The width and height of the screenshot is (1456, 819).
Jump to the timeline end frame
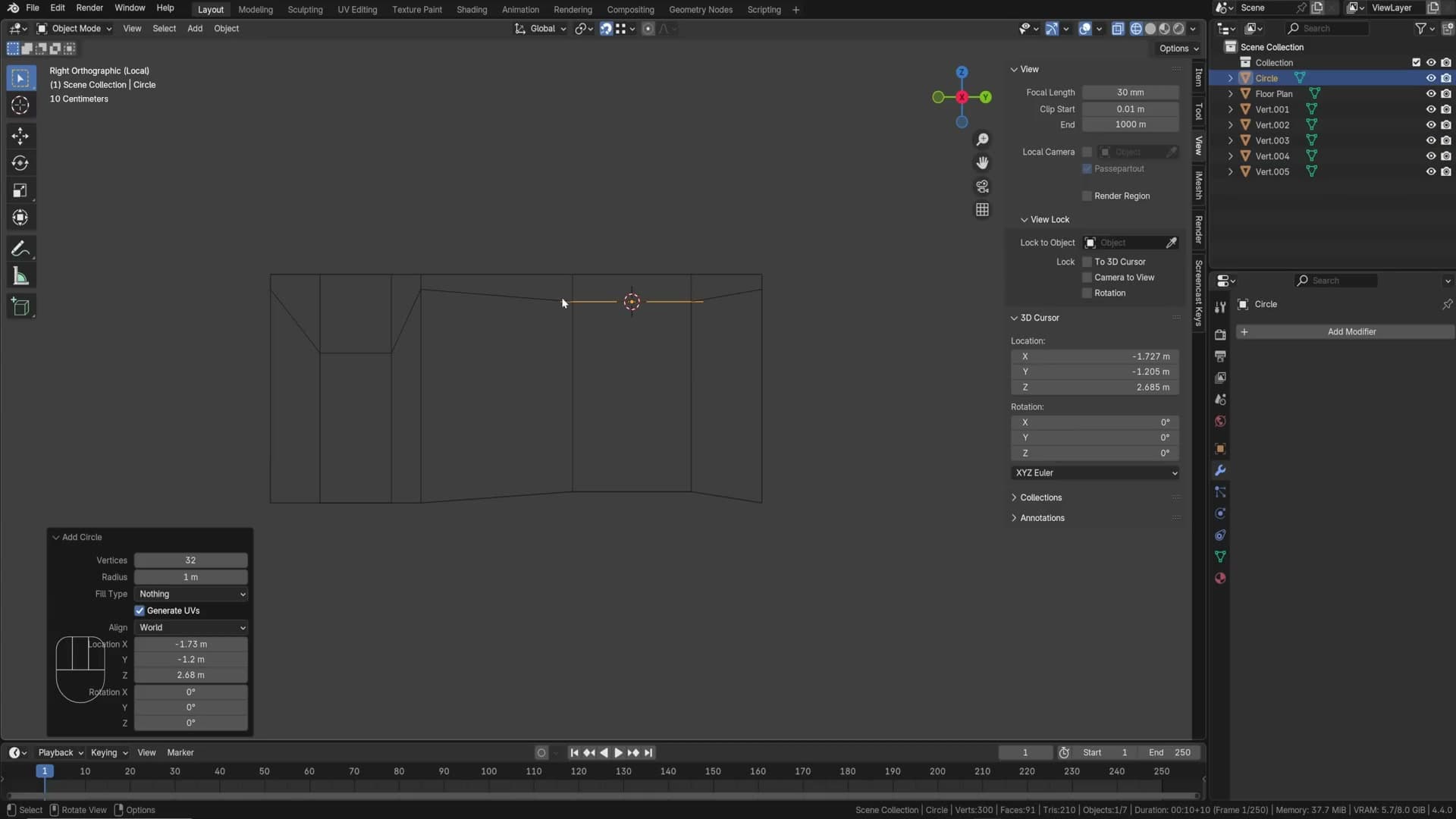[x=648, y=753]
